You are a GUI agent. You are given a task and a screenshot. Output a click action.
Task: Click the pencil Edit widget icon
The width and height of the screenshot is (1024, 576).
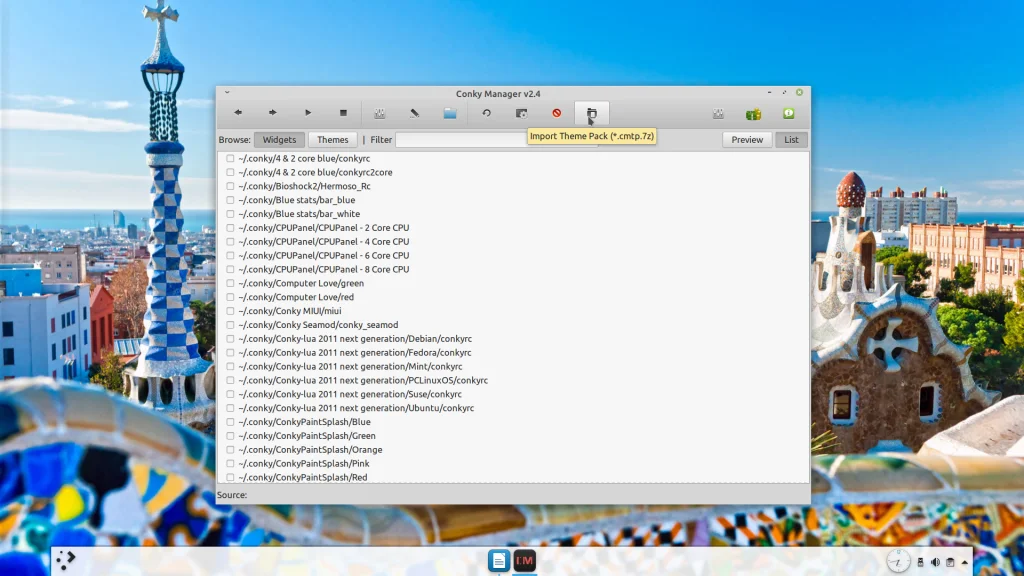415,113
